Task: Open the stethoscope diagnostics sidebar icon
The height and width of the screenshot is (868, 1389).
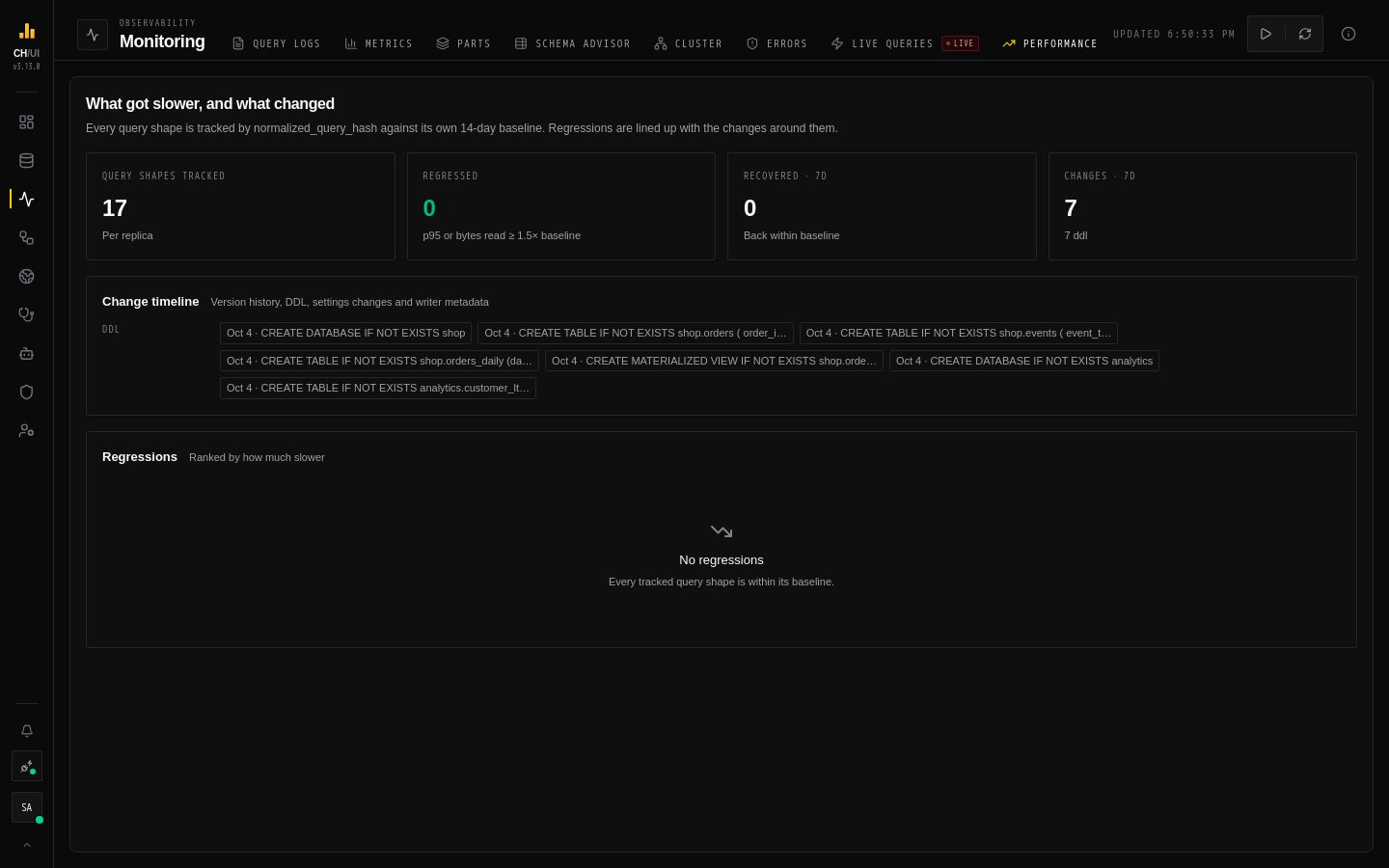Action: click(27, 315)
